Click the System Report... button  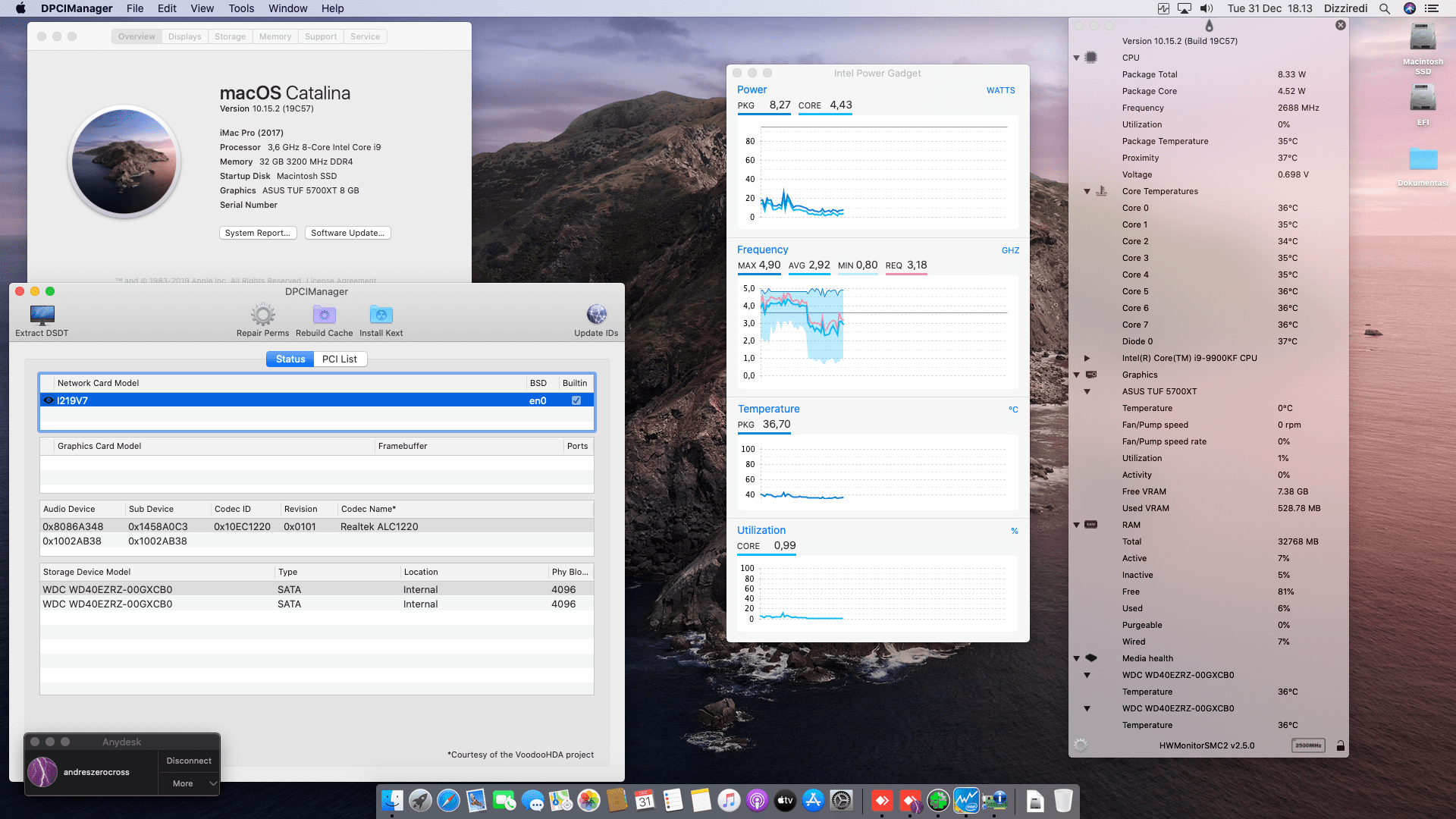coord(257,233)
